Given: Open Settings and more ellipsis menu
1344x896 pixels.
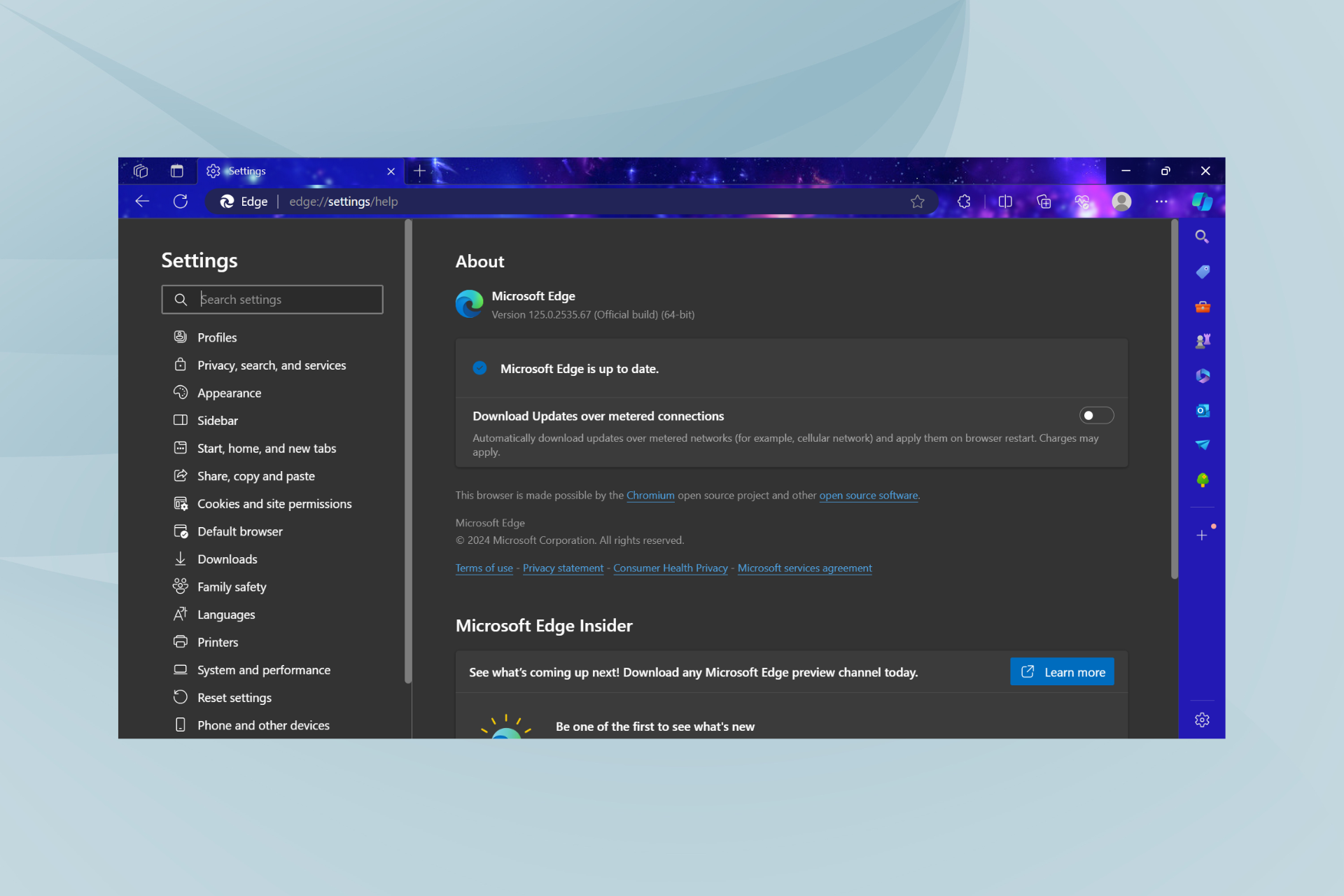Looking at the screenshot, I should coord(1161,202).
